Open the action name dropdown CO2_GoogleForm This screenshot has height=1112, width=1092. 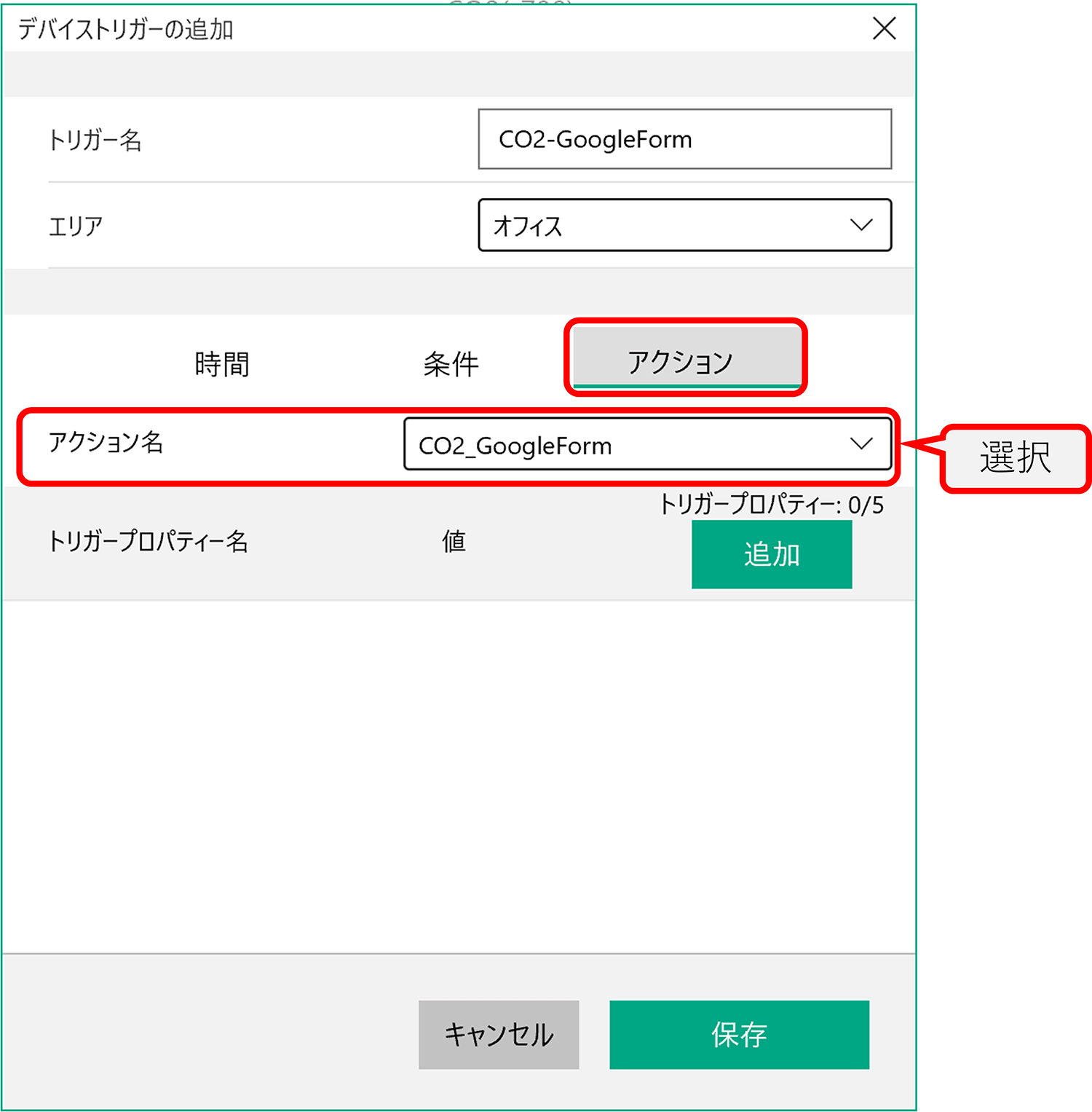(x=648, y=444)
